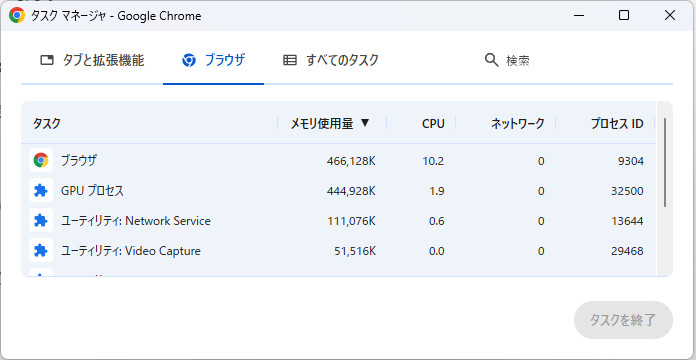The image size is (696, 360).
Task: Sort by the ネットワーク column header
Action: [x=518, y=123]
